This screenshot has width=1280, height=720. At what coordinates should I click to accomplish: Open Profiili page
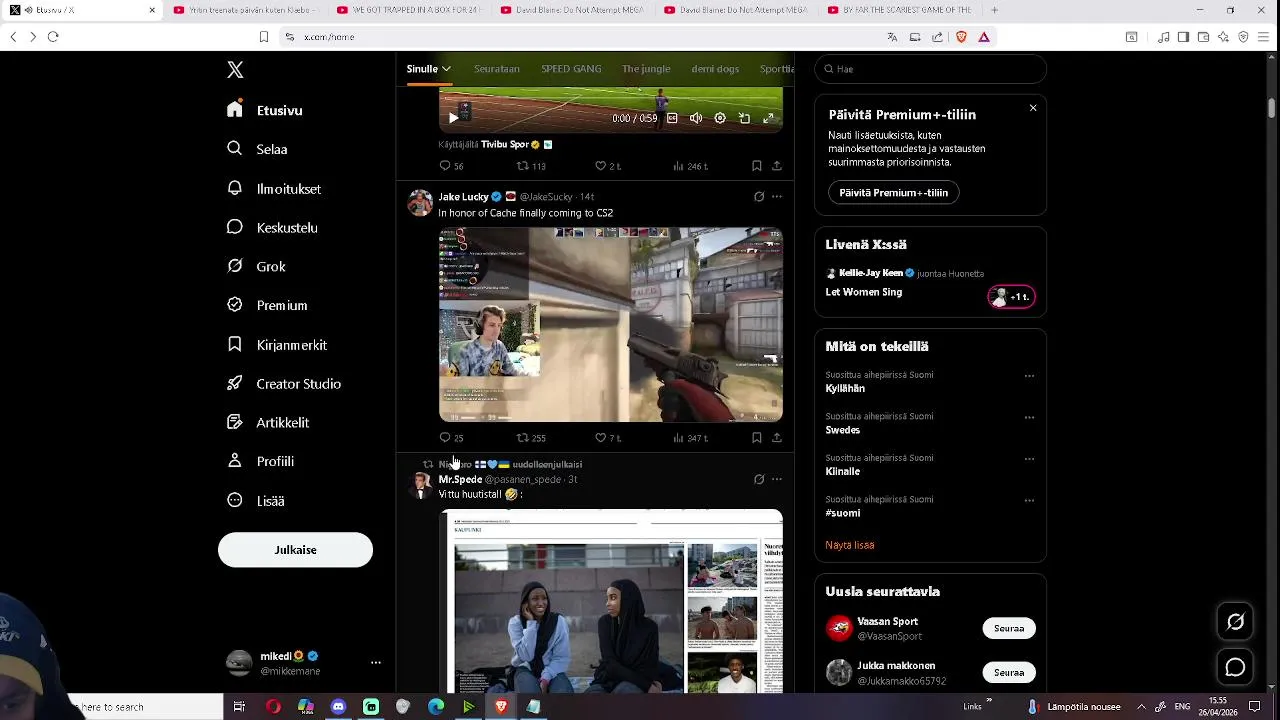coord(260,461)
